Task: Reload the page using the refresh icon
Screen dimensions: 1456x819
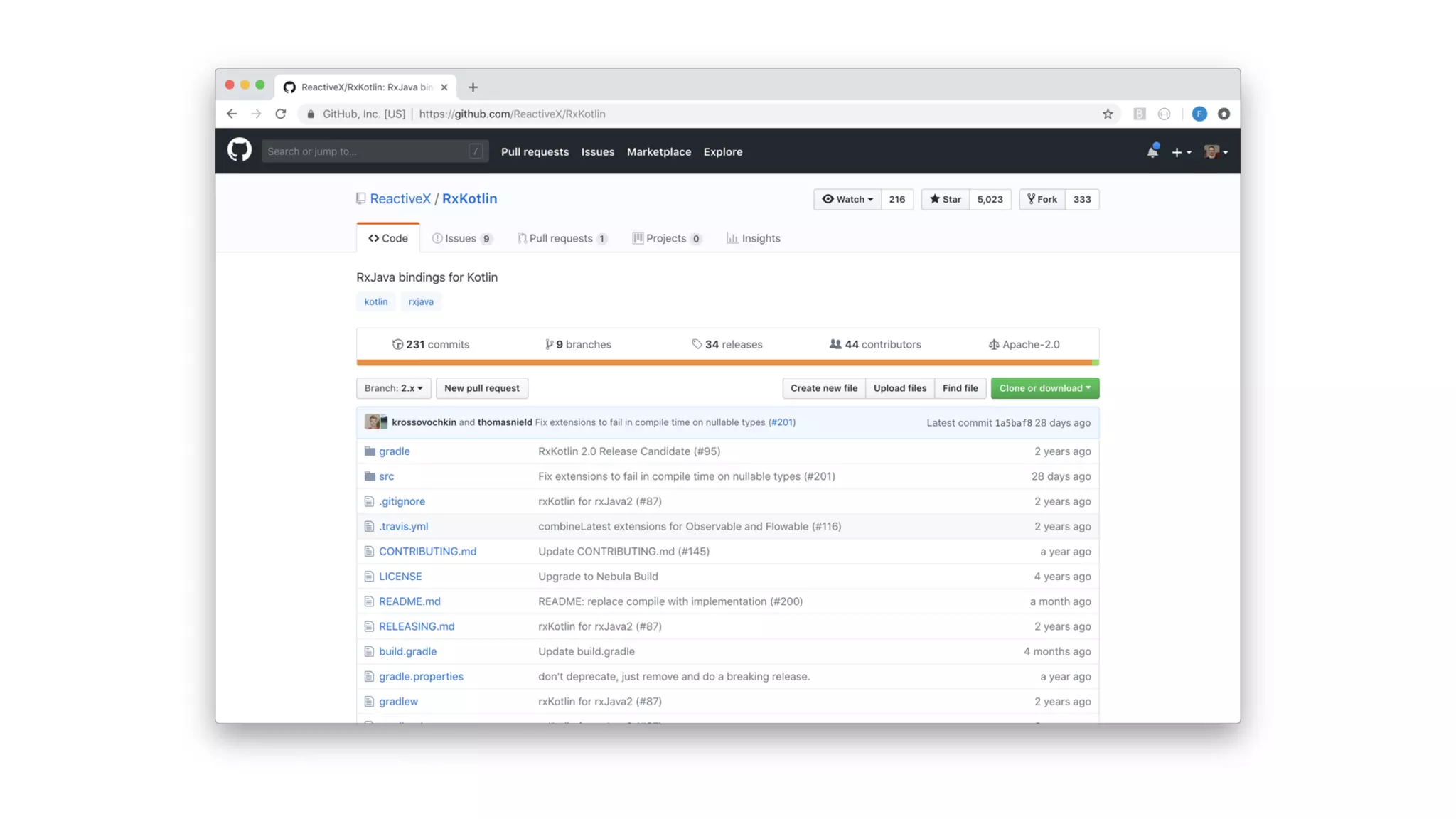Action: (x=281, y=114)
